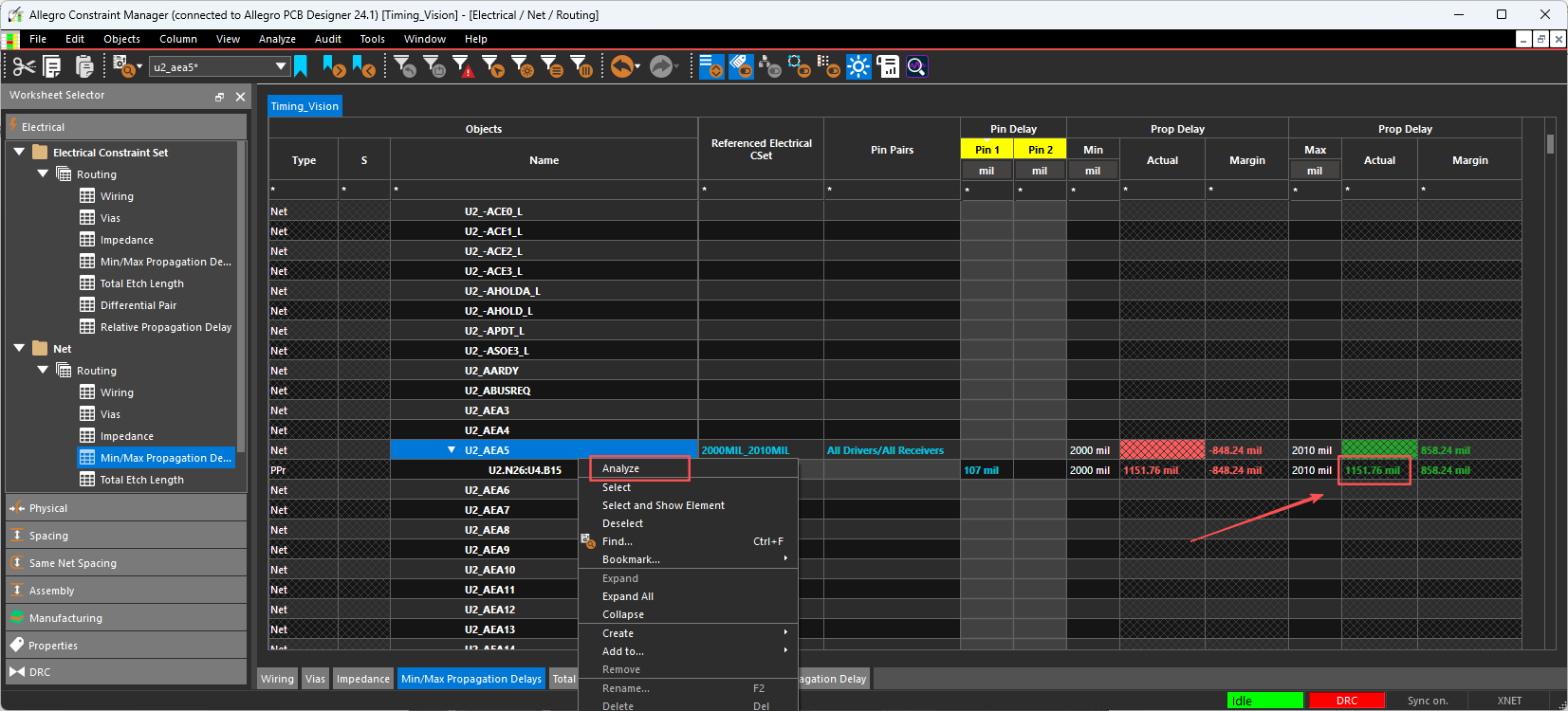Open the Physical domain section
1568x711 pixels.
coord(48,508)
